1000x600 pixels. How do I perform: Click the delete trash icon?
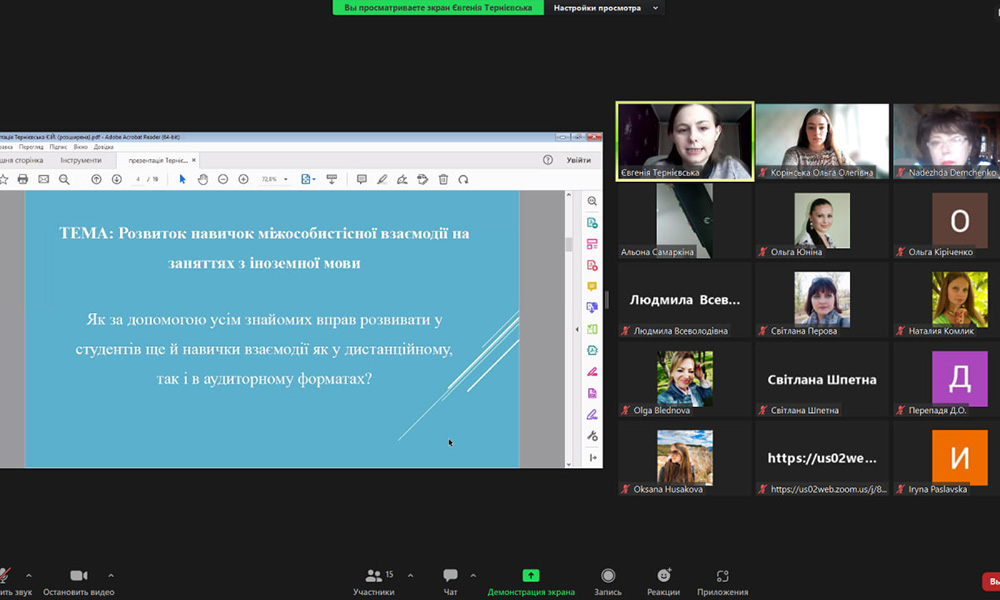443,179
